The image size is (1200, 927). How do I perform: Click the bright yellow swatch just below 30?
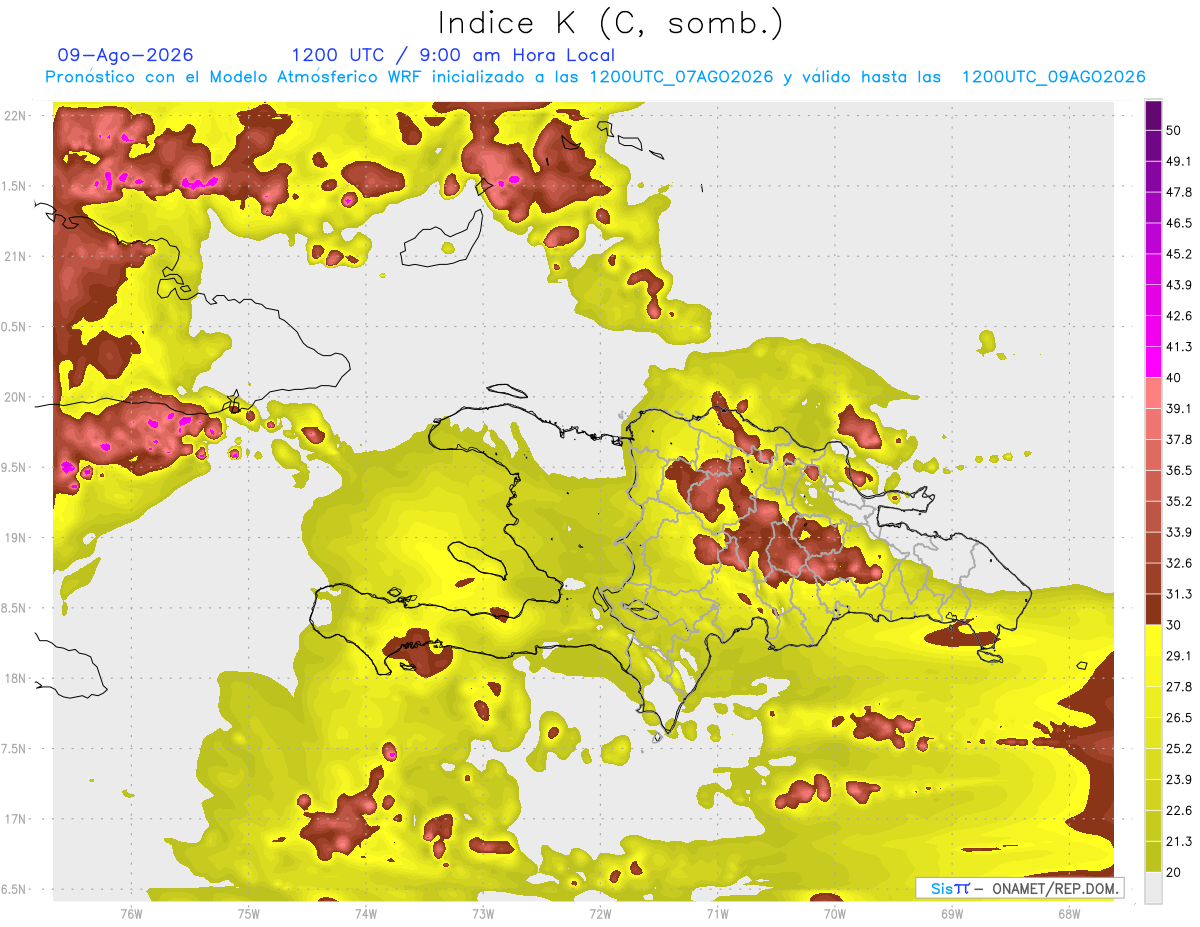pos(1153,640)
